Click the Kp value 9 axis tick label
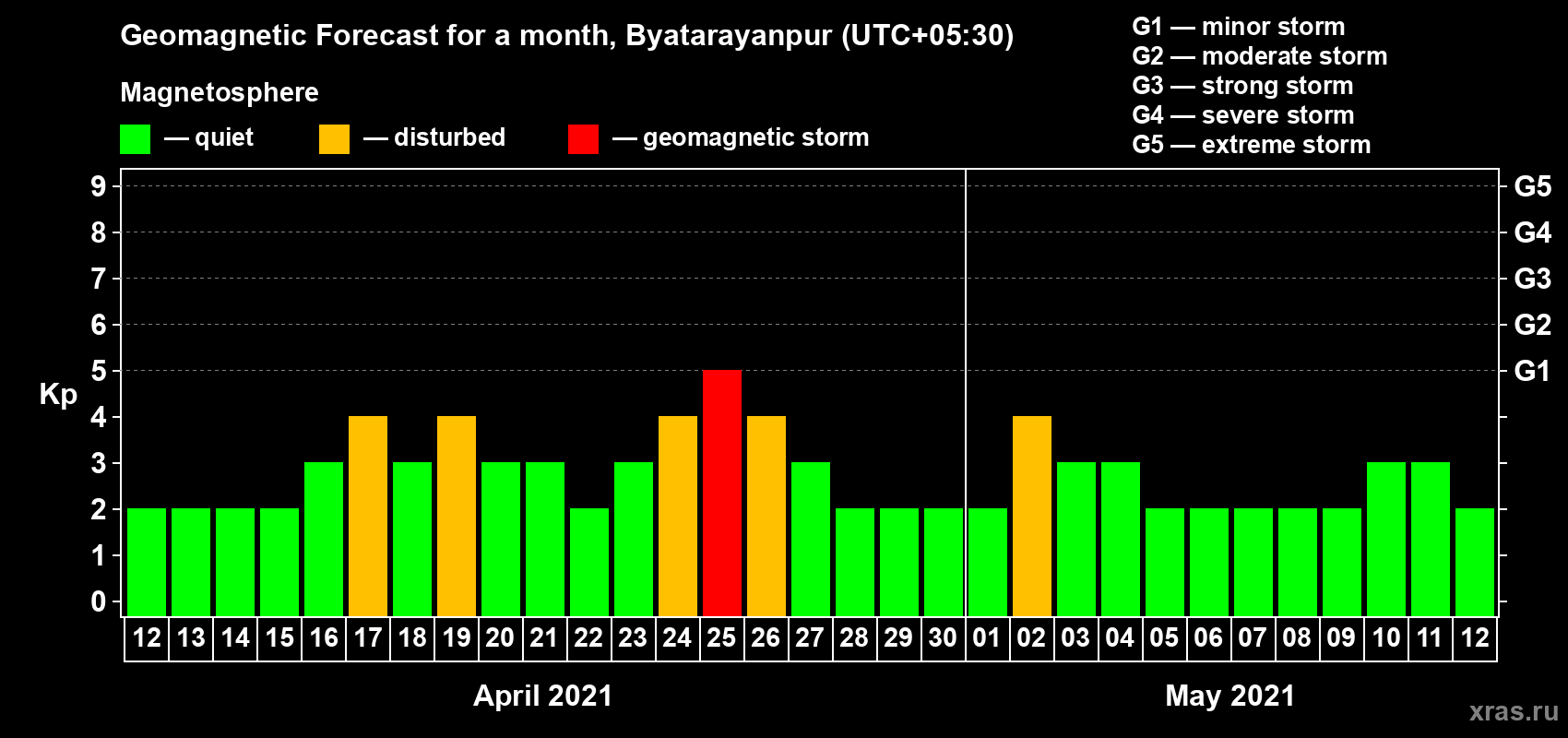The height and width of the screenshot is (738, 1568). pos(99,186)
